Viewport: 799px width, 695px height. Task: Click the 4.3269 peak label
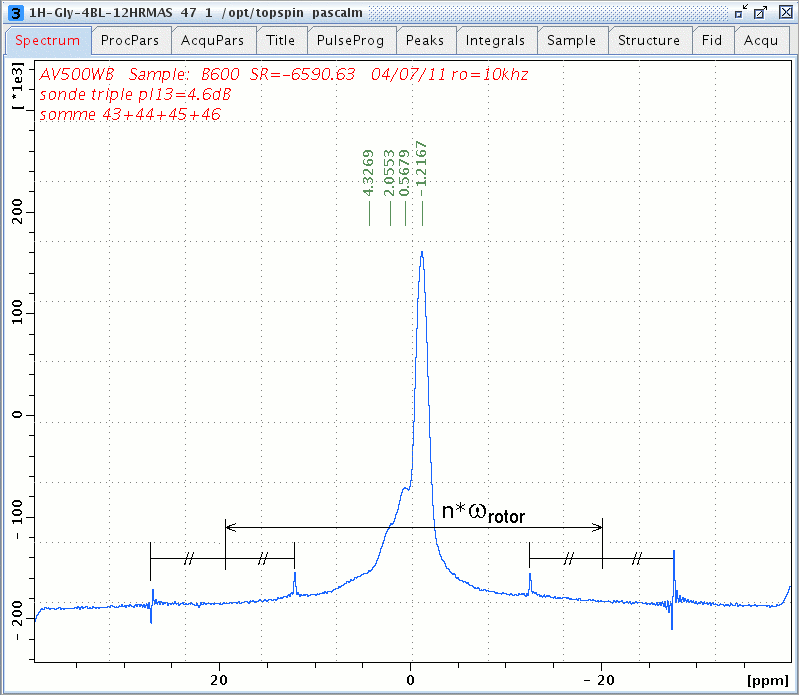368,172
